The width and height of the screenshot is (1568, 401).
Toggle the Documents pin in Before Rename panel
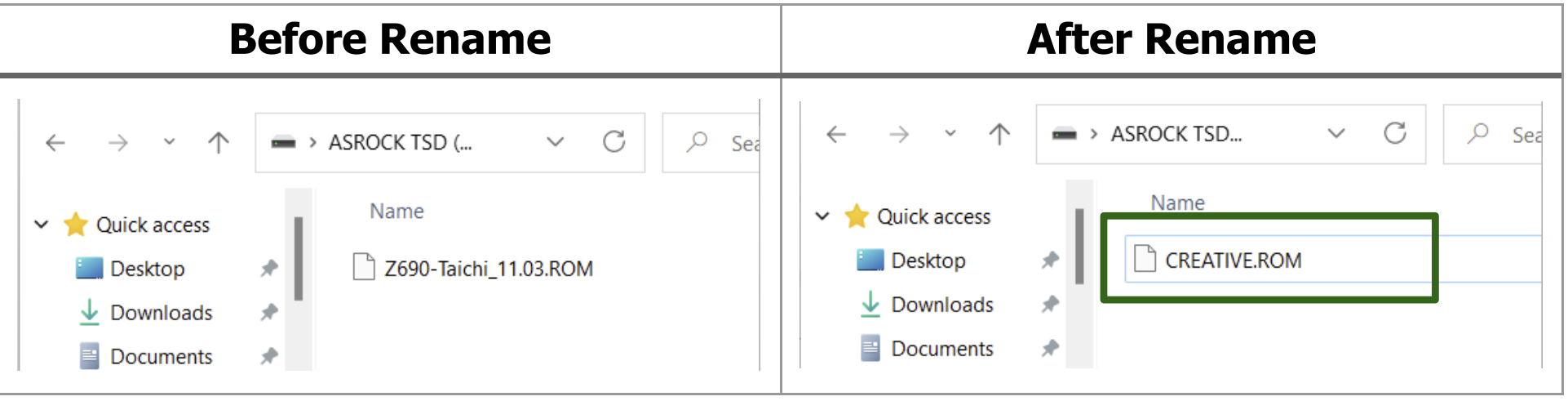point(269,356)
